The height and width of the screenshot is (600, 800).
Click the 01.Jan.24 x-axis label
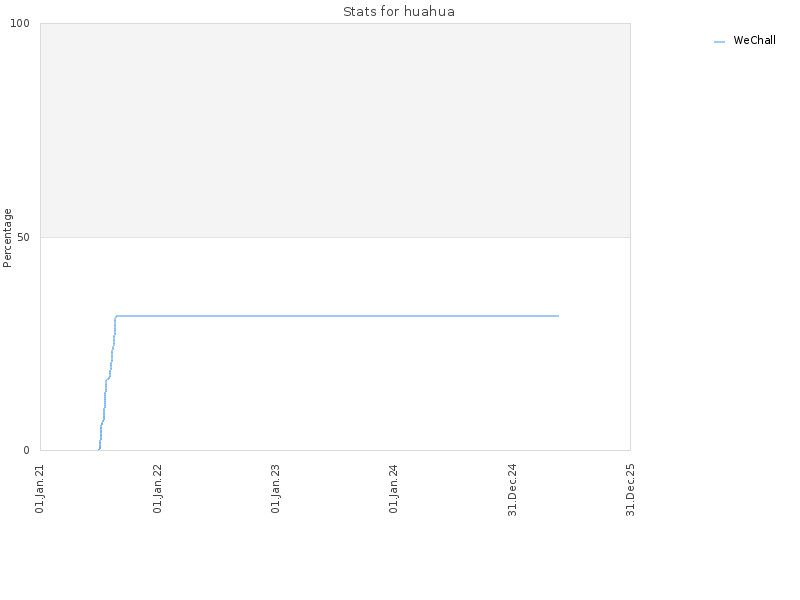393,489
